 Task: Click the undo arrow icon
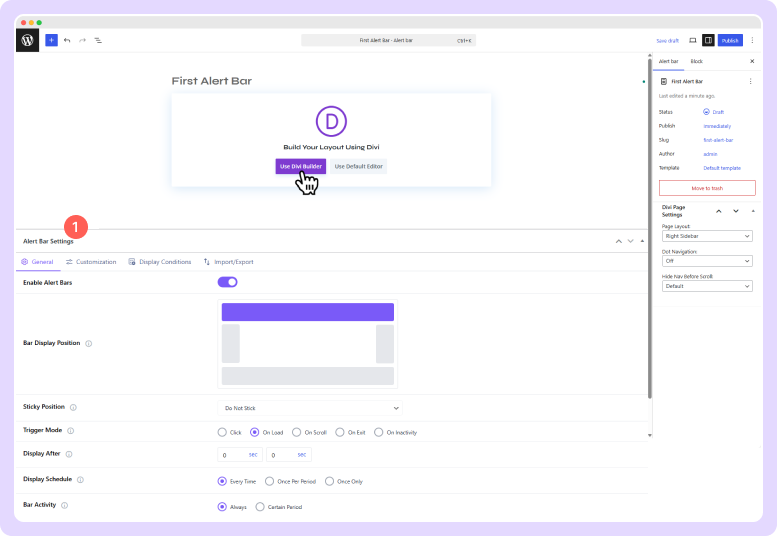[x=67, y=40]
